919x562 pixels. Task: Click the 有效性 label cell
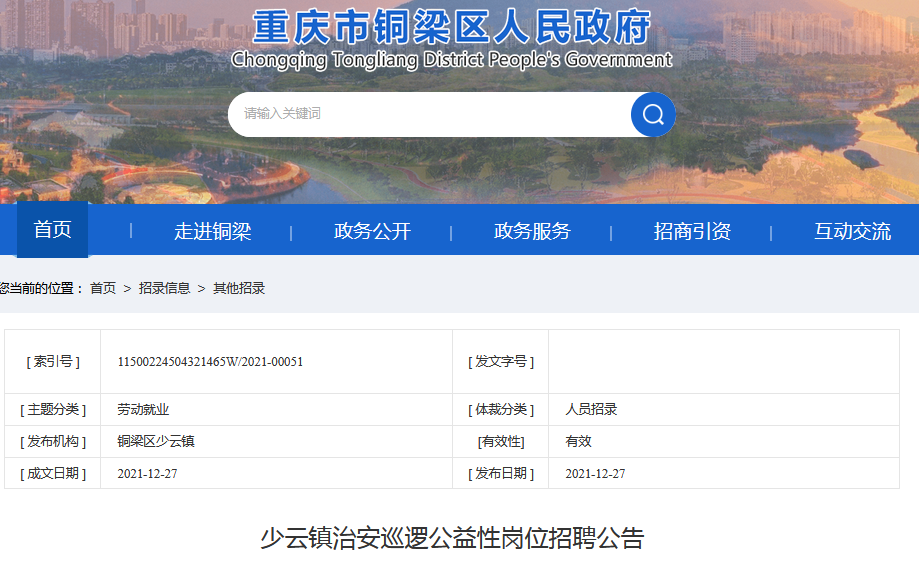click(501, 441)
